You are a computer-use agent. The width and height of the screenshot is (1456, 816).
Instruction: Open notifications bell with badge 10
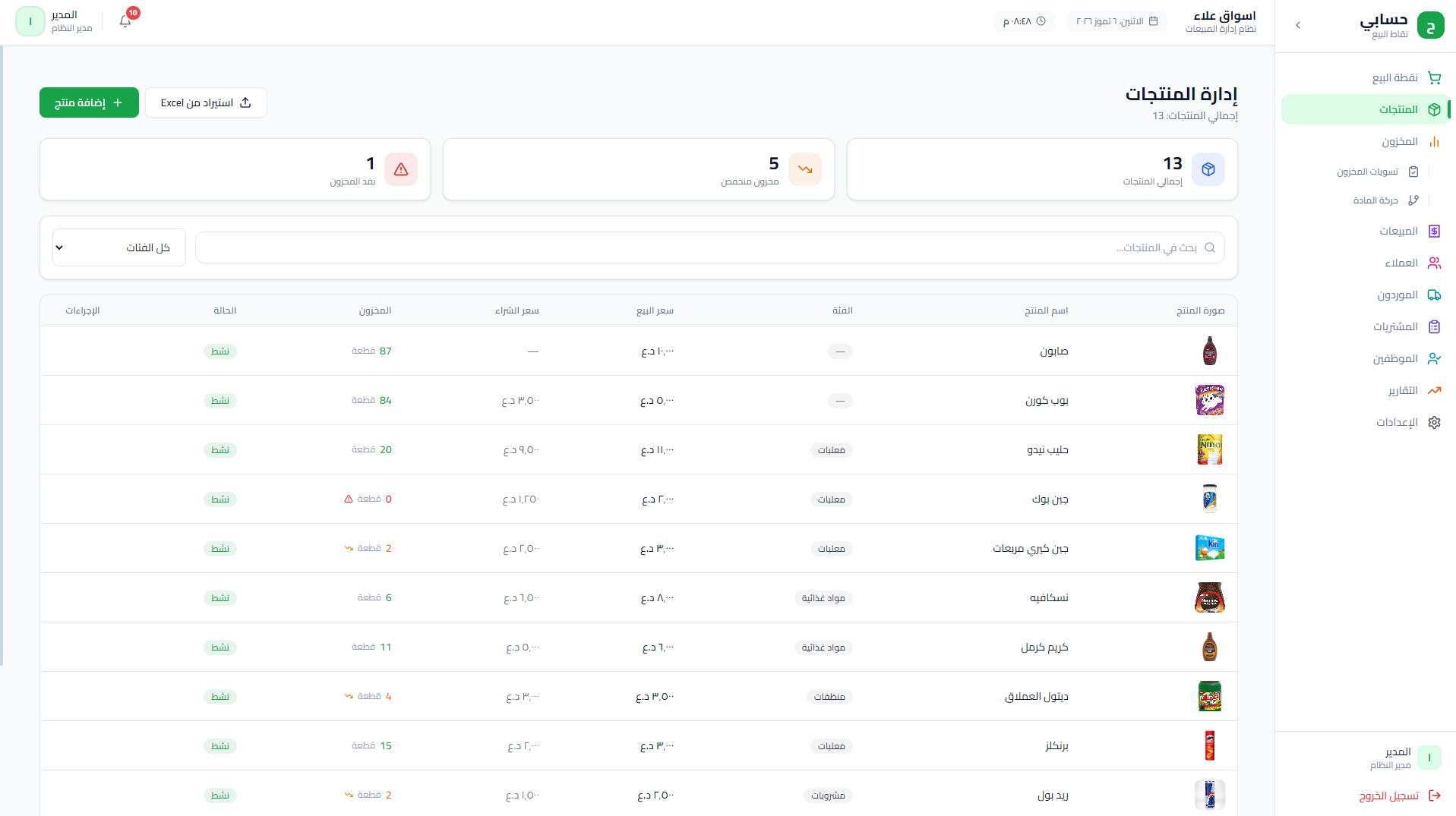[126, 20]
